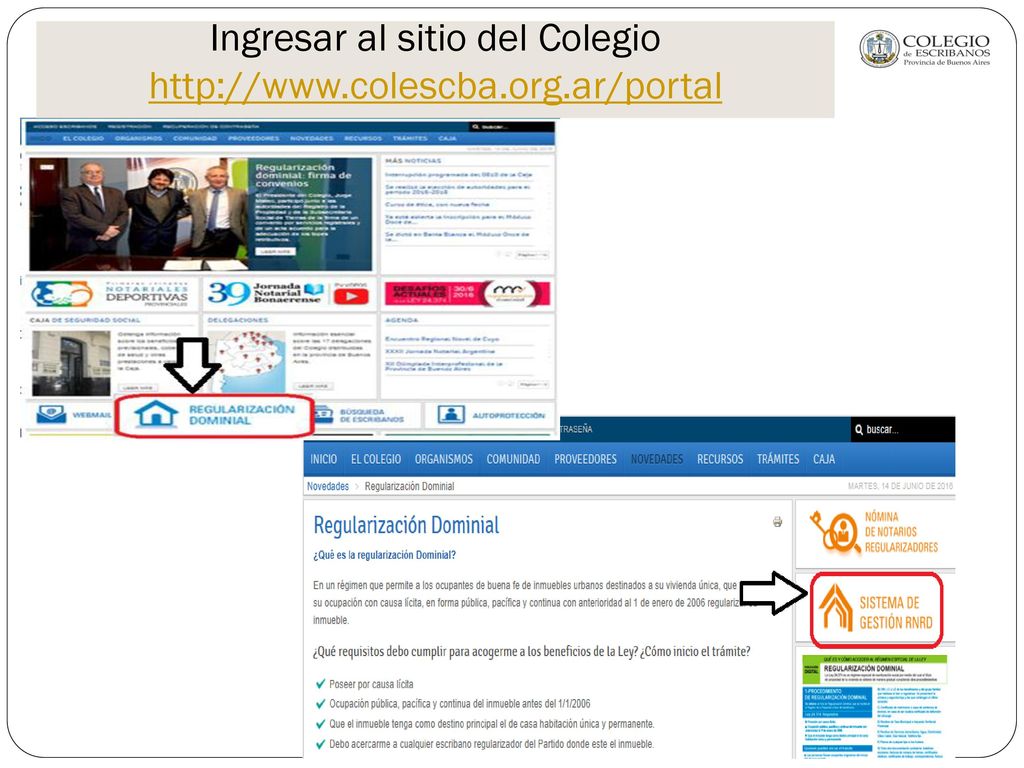The width and height of the screenshot is (1024, 768).
Task: Click the 'Debo acercarme a cualquier escribano' item
Action: point(491,744)
